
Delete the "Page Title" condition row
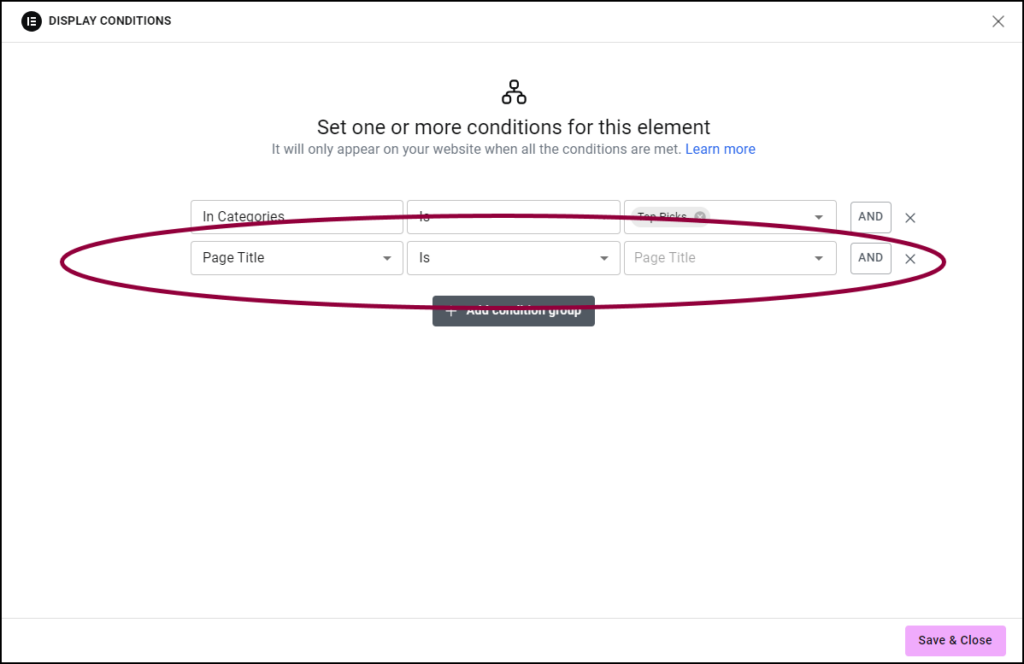click(910, 258)
